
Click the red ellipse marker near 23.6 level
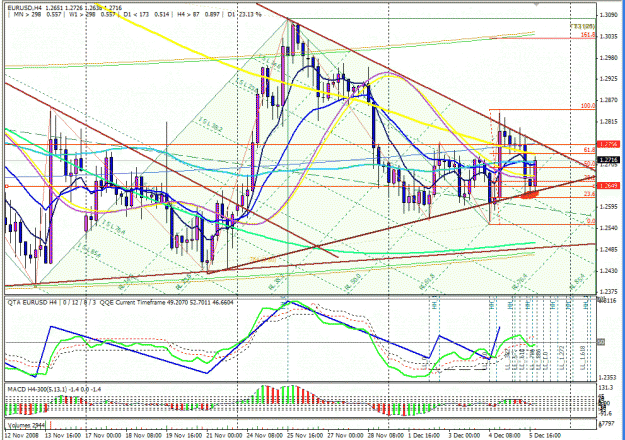coord(530,194)
